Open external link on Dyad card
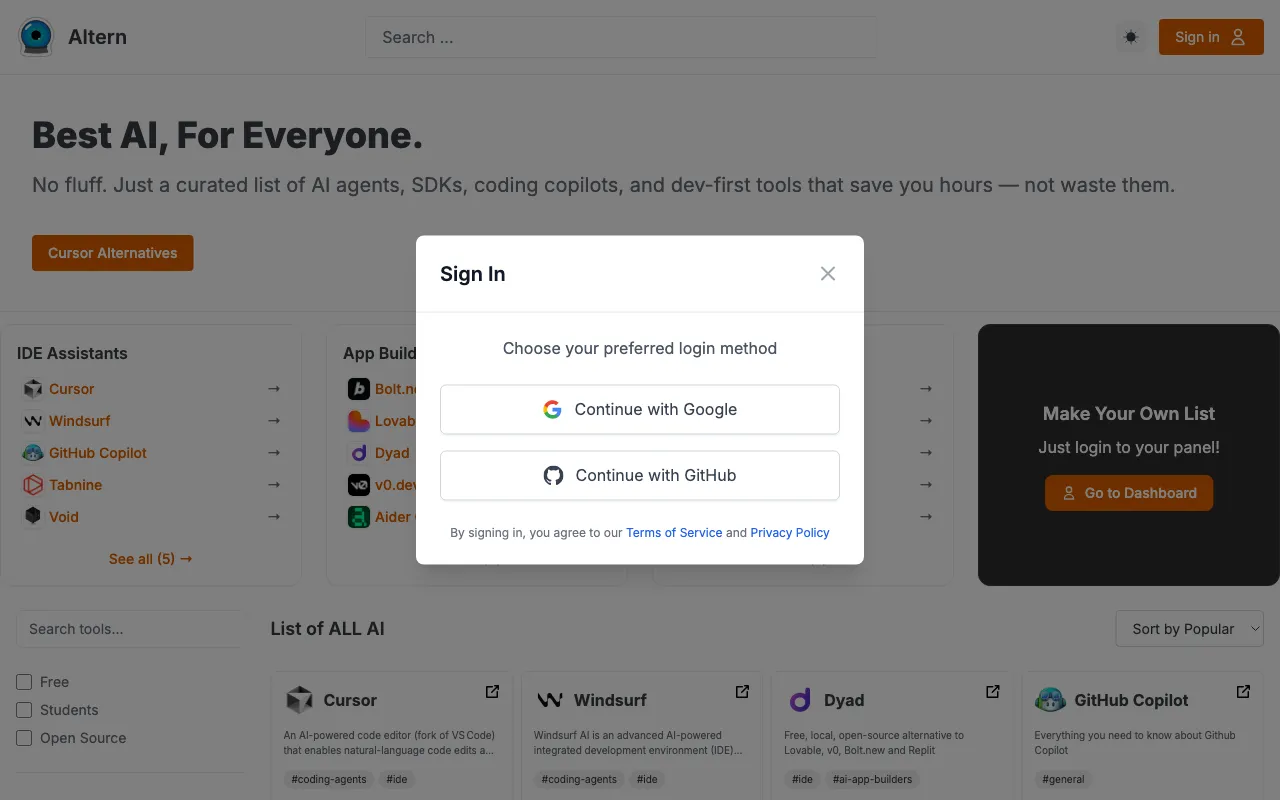 993,691
